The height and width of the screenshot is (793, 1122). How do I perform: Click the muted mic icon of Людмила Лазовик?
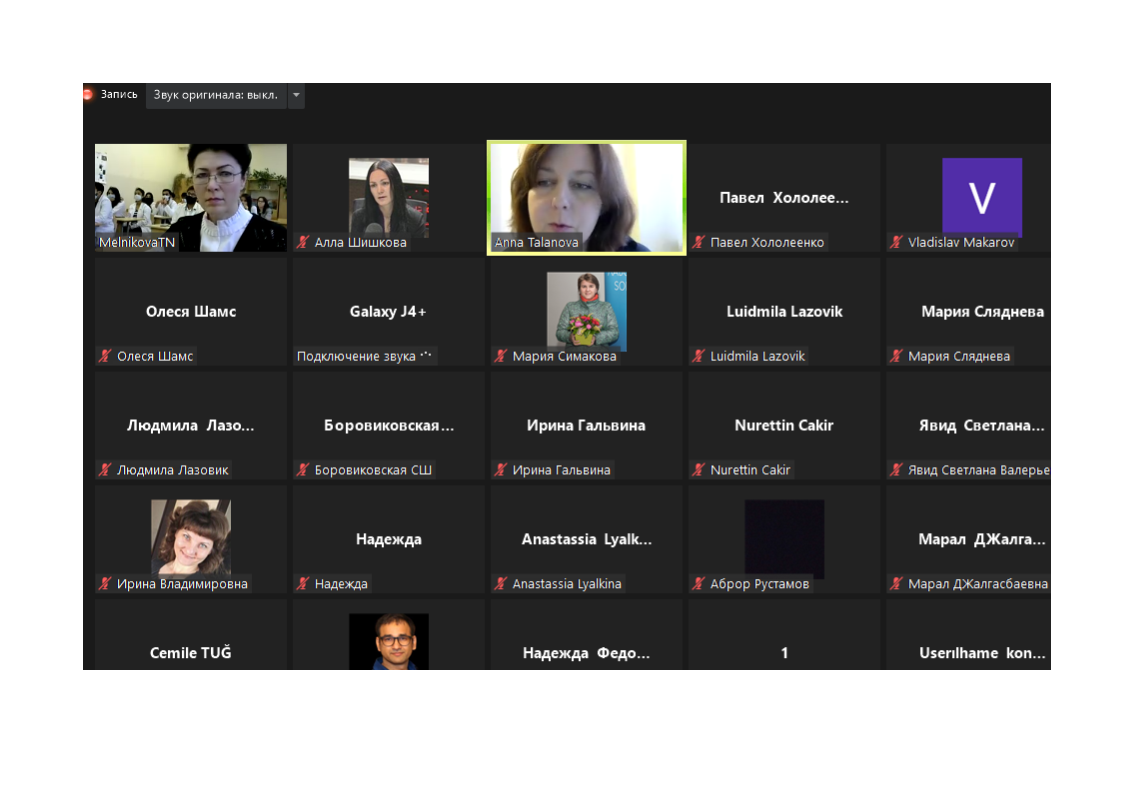click(106, 470)
